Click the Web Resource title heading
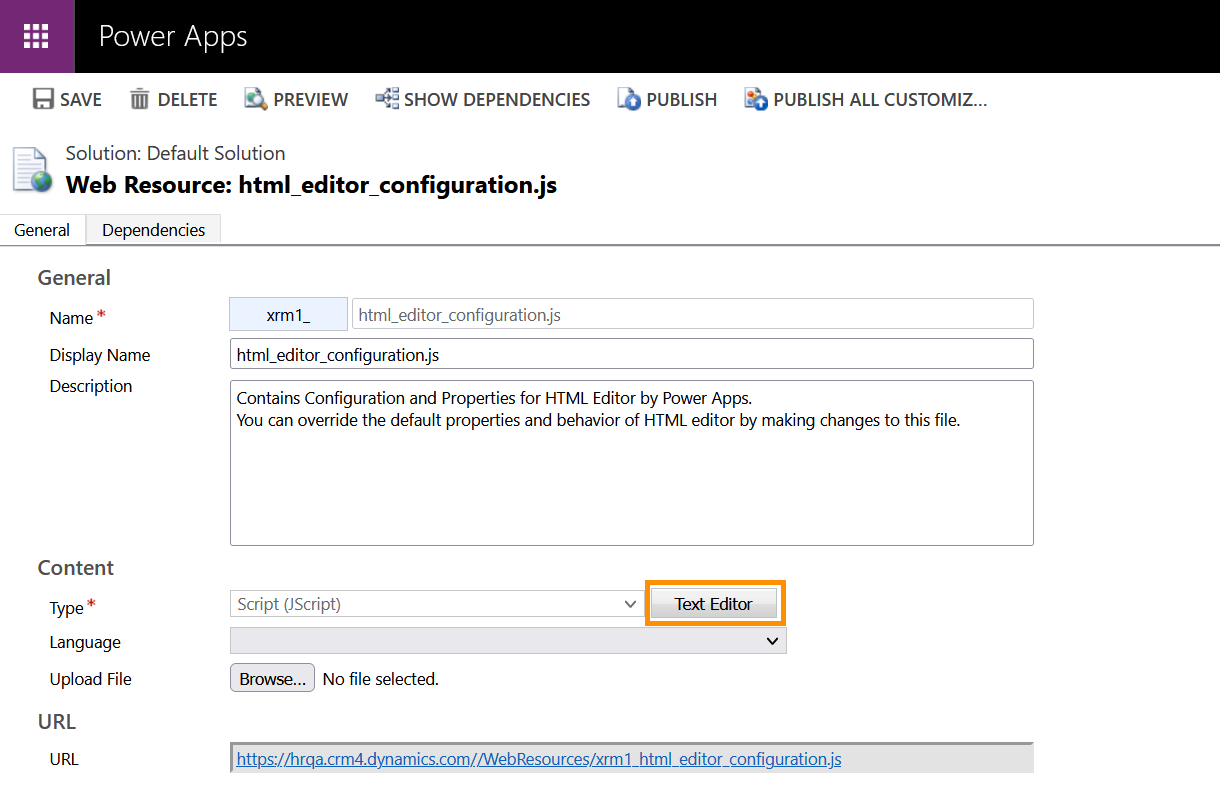 click(311, 185)
